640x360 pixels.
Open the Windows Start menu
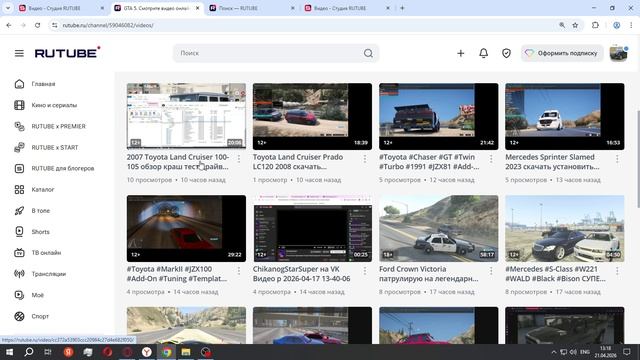tap(9, 352)
